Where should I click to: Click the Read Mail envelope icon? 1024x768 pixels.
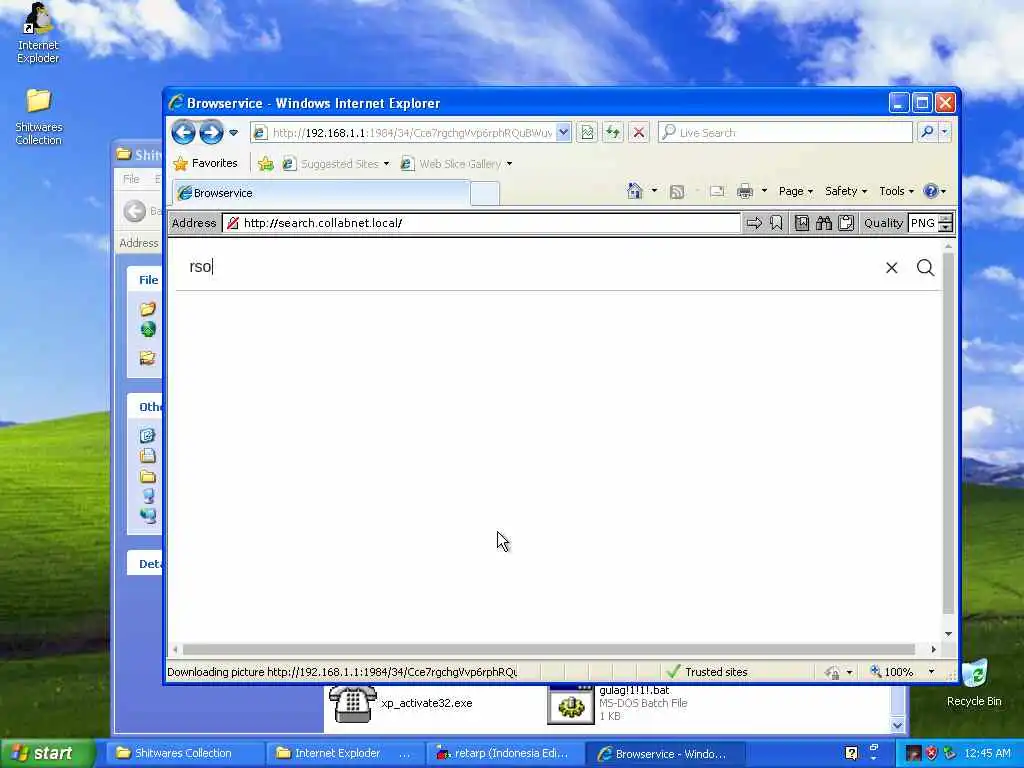point(717,191)
